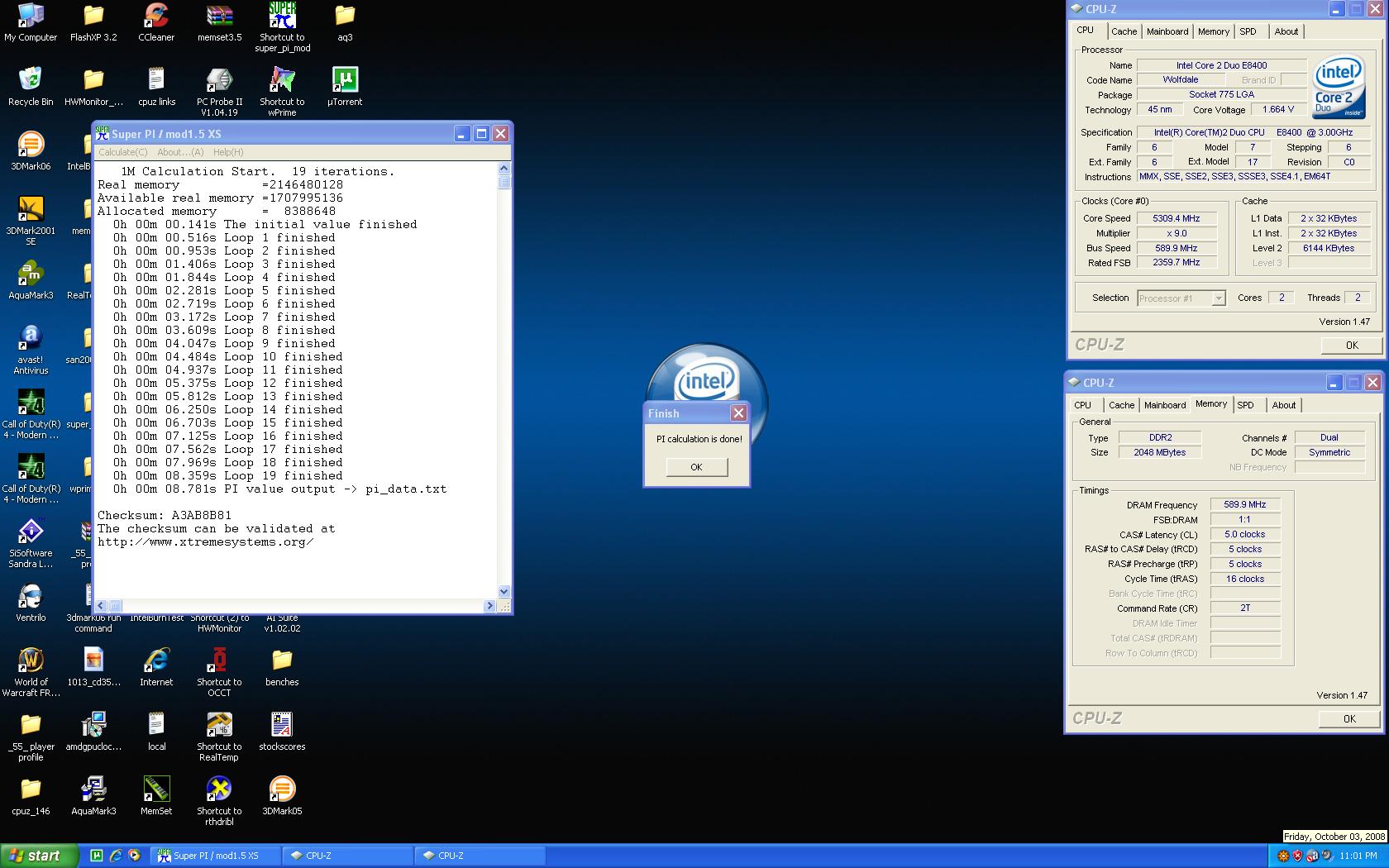The width and height of the screenshot is (1389, 868).
Task: Open the cpuz links text file
Action: pos(156,87)
